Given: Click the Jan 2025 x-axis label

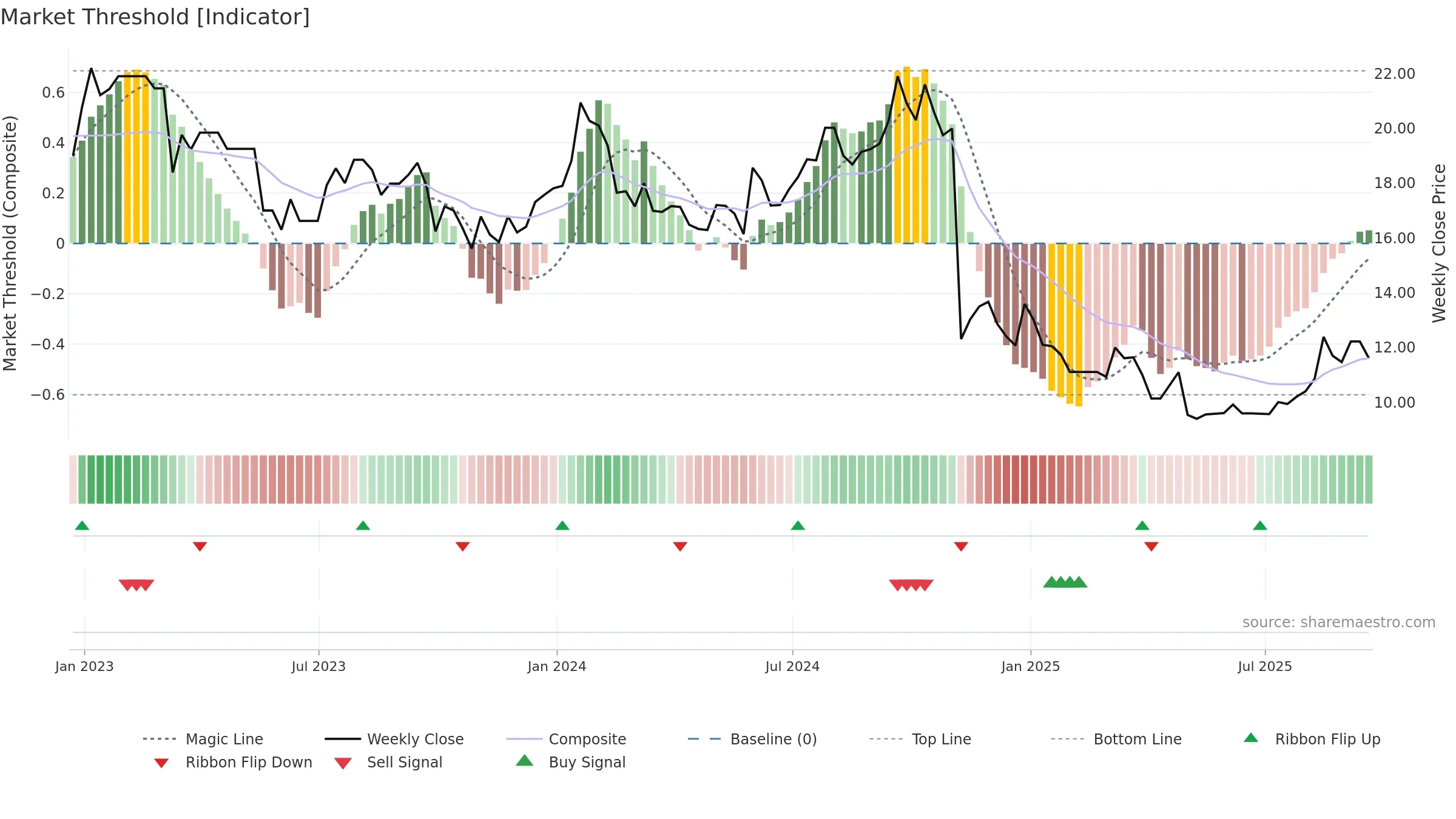Looking at the screenshot, I should [x=1031, y=667].
